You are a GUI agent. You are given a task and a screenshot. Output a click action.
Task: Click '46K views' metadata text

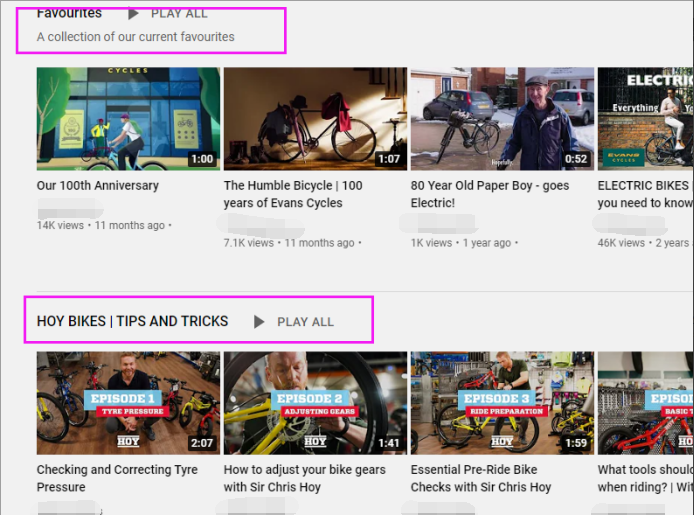click(x=621, y=243)
